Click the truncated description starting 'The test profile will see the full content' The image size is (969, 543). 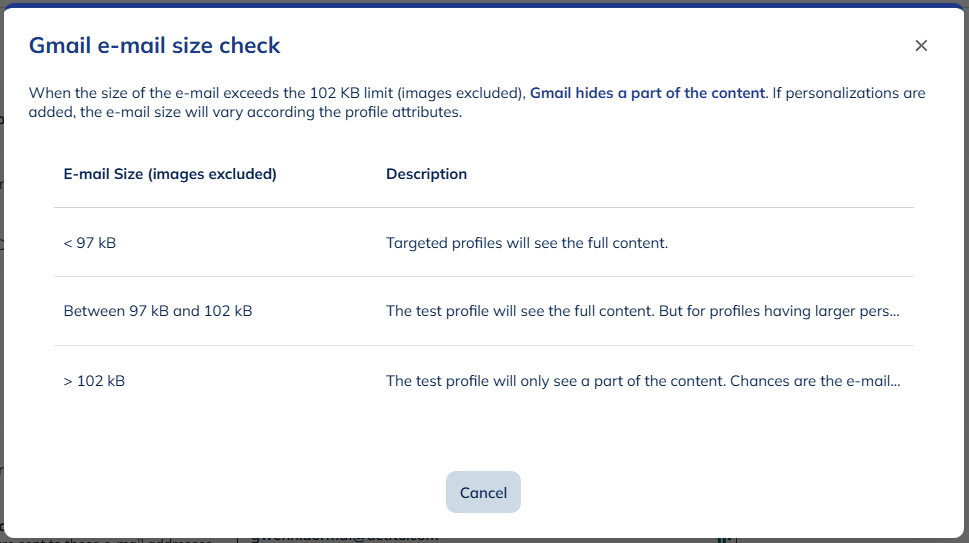click(642, 311)
